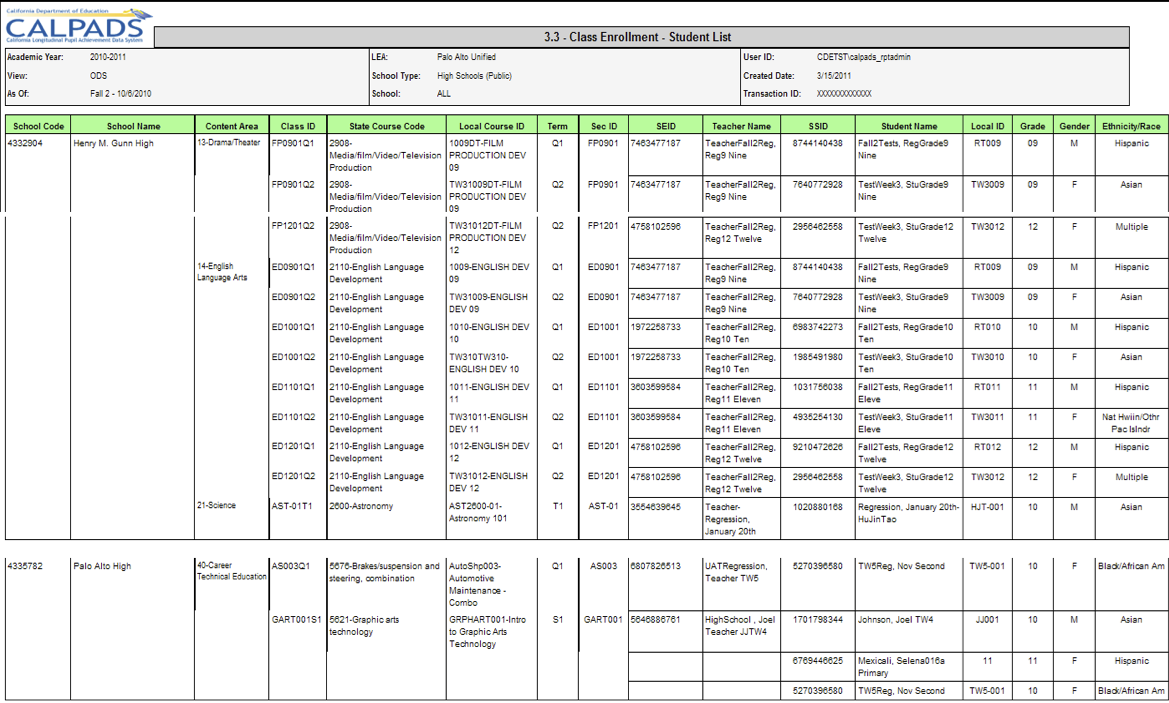The image size is (1169, 703).
Task: Select class ID ED1001Q1
Action: tap(293, 327)
